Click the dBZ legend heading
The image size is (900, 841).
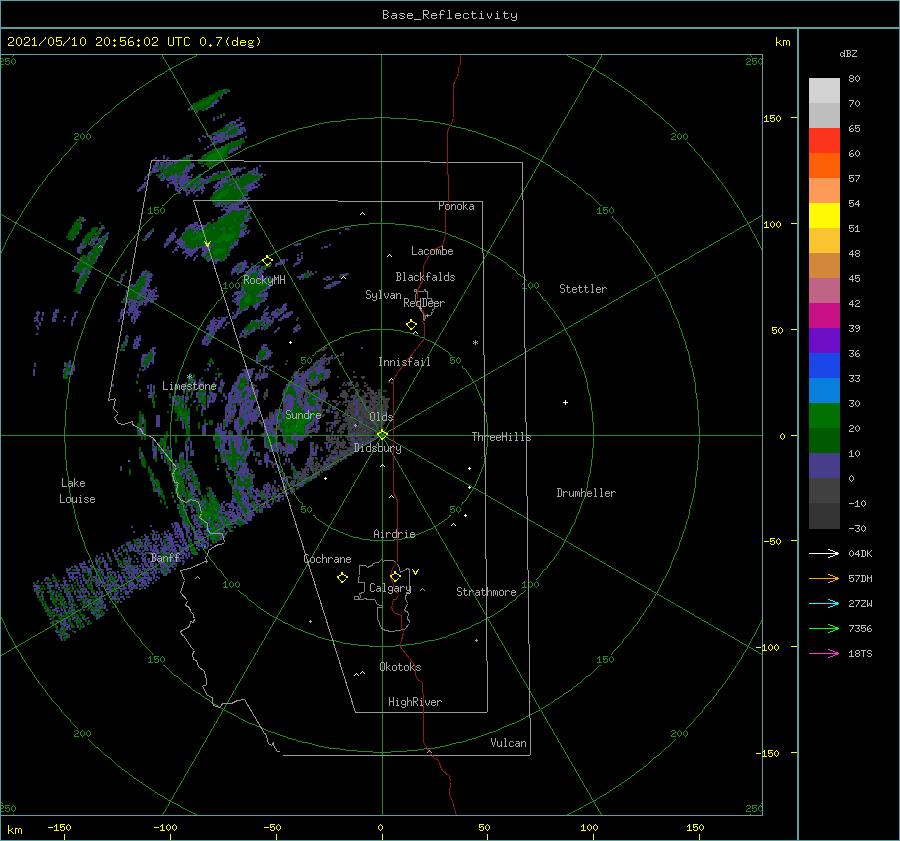pos(848,54)
